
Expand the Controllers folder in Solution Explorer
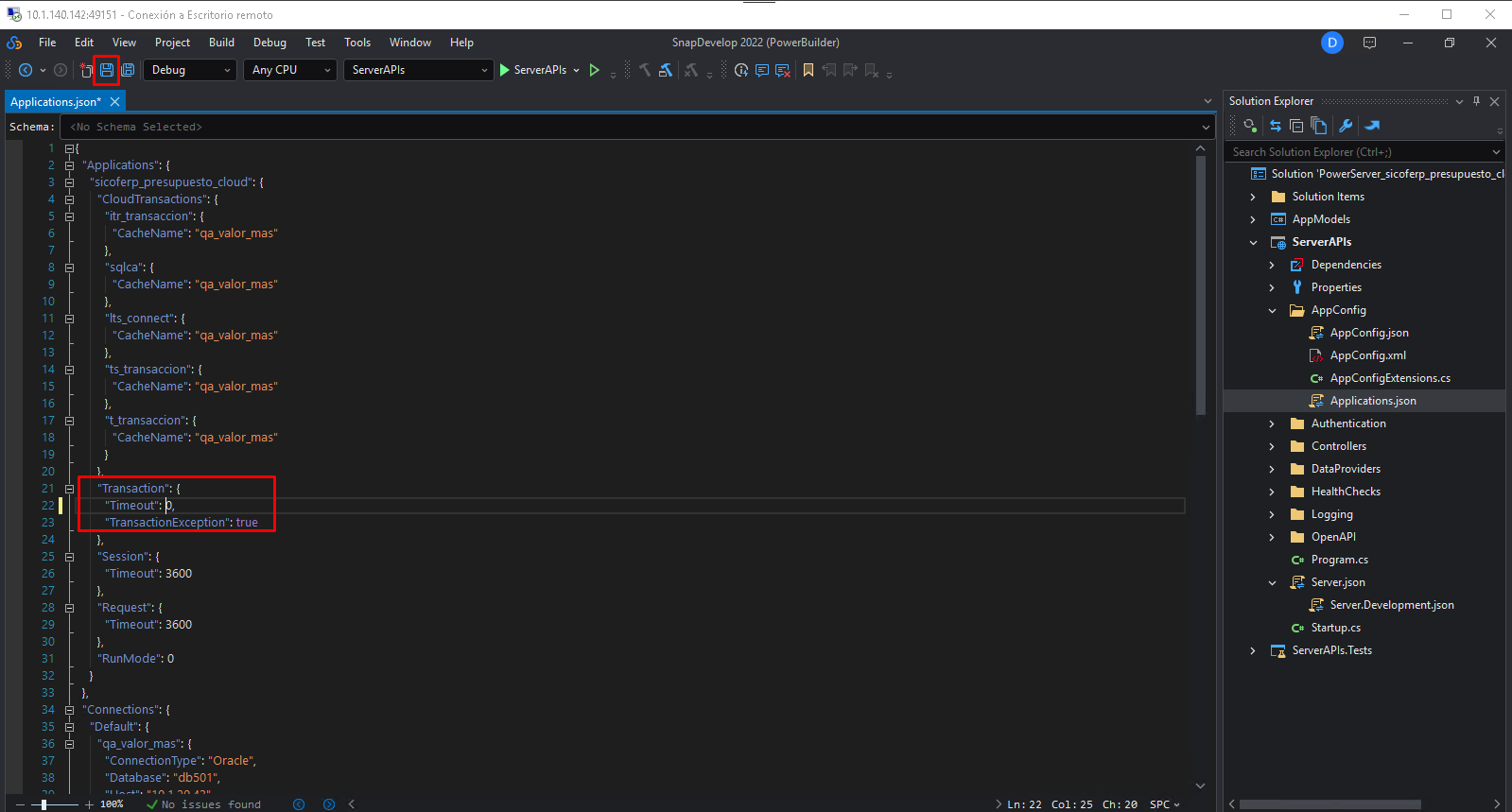tap(1272, 446)
